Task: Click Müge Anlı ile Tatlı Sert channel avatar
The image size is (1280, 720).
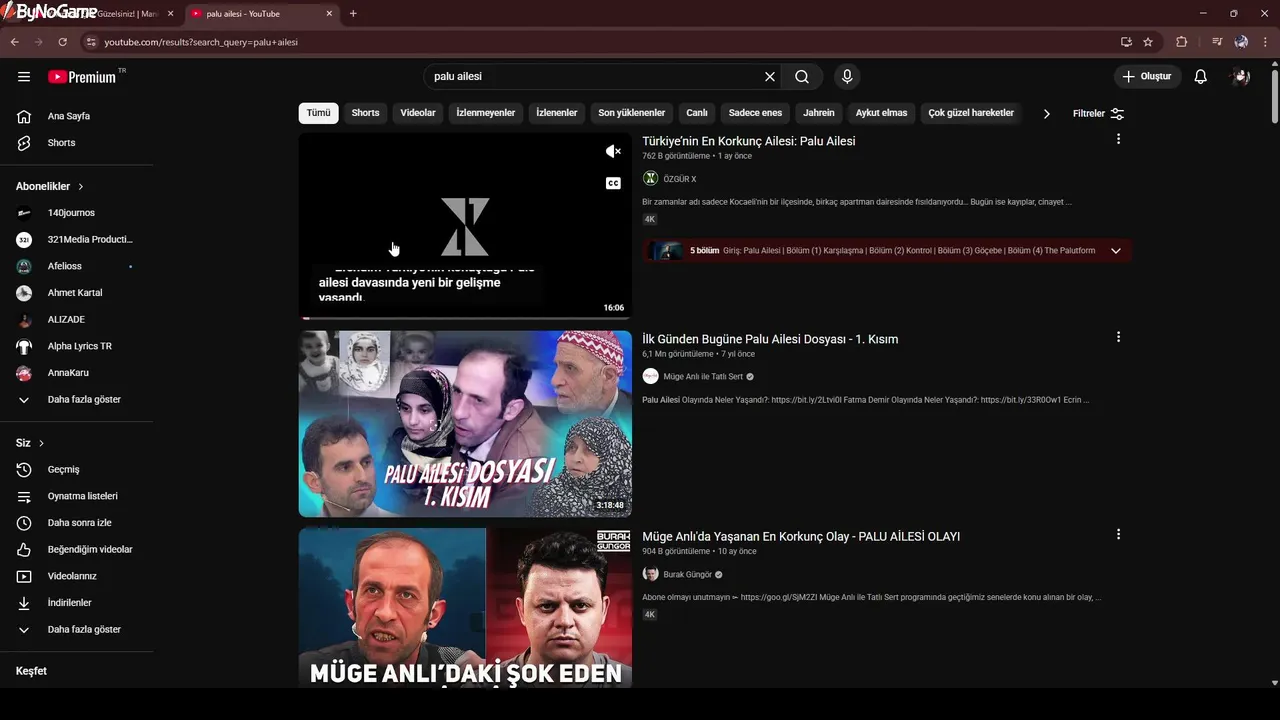Action: coord(650,376)
